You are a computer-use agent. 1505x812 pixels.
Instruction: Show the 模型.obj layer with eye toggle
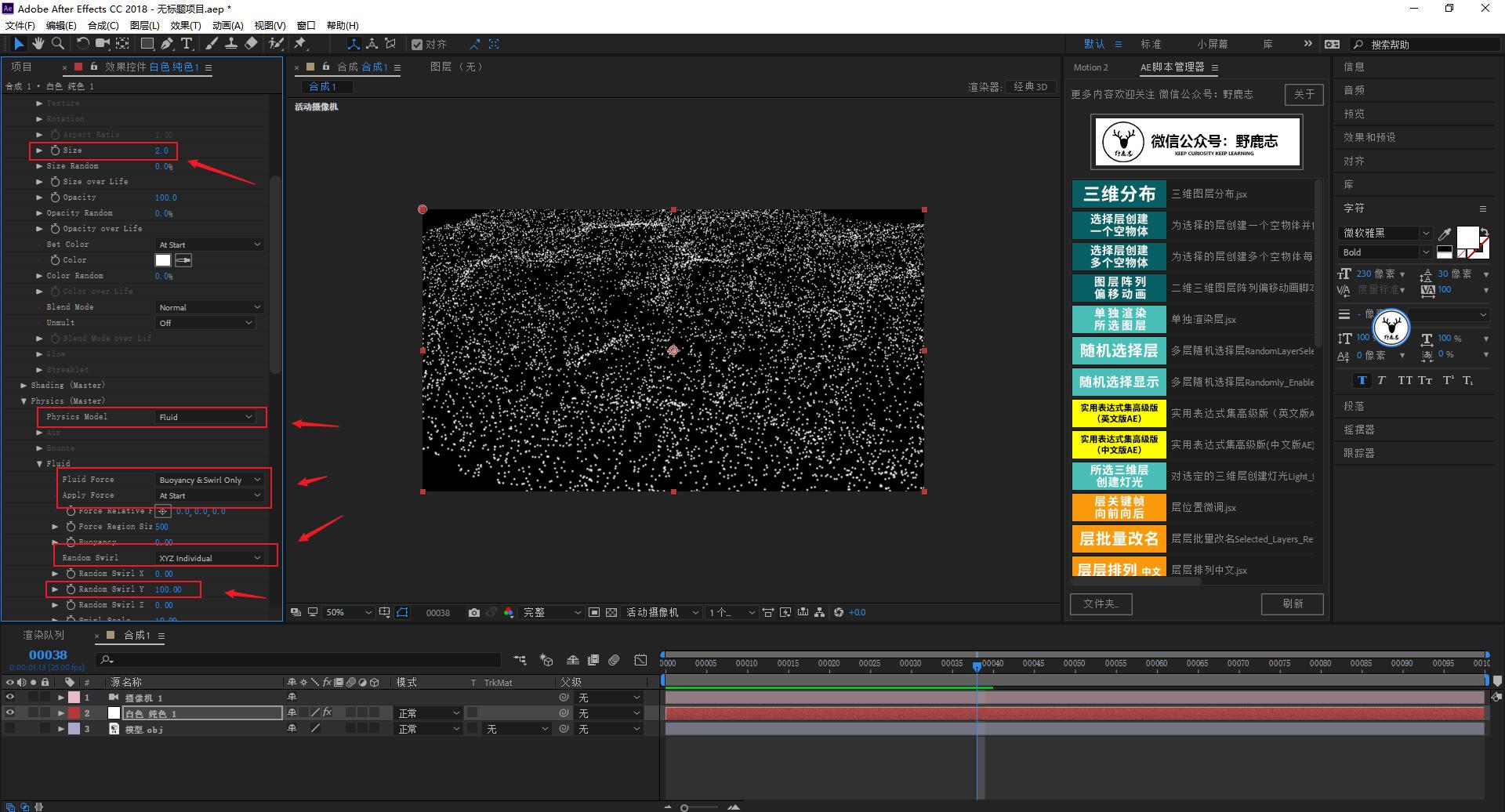click(10, 728)
